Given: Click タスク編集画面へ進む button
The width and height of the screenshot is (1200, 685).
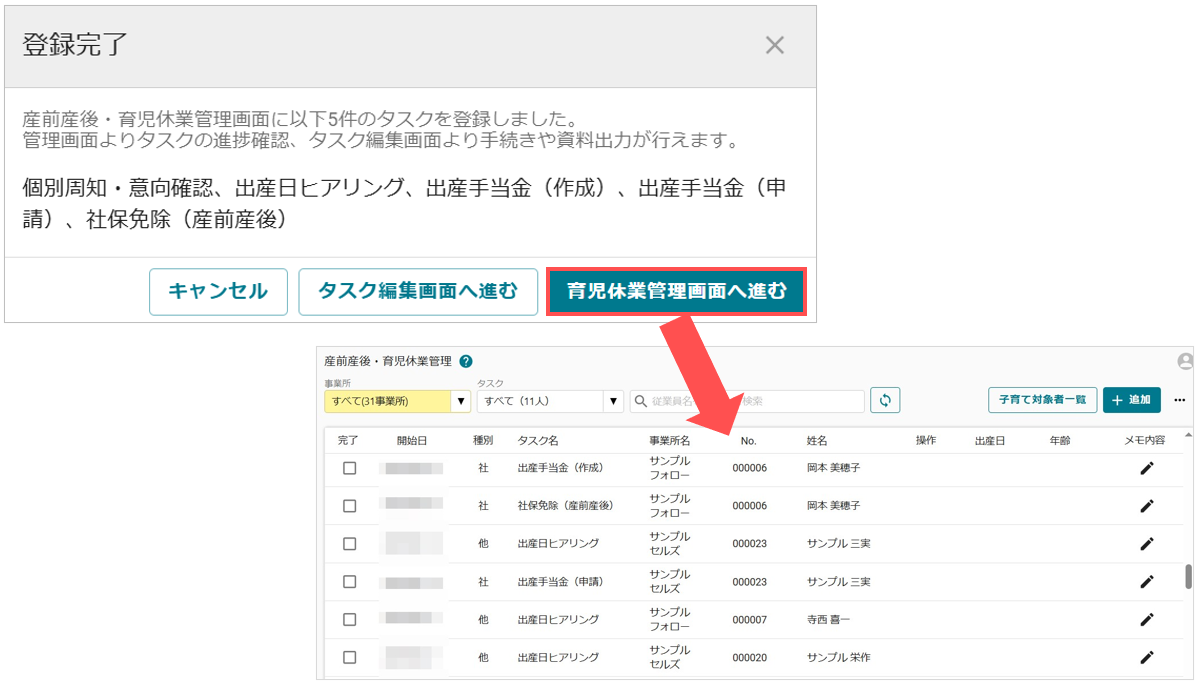Looking at the screenshot, I should (x=418, y=292).
